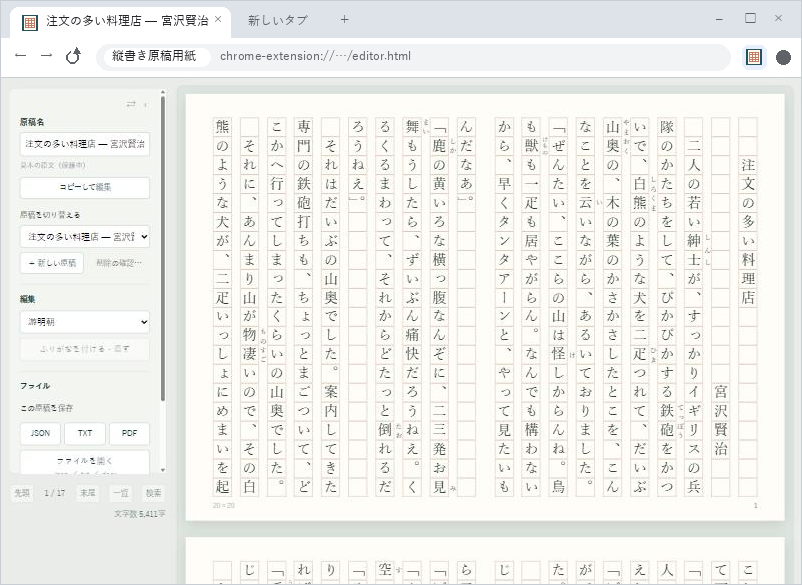The image size is (802, 585).
Task: Click the sidebar scroll-up arrow
Action: [163, 93]
